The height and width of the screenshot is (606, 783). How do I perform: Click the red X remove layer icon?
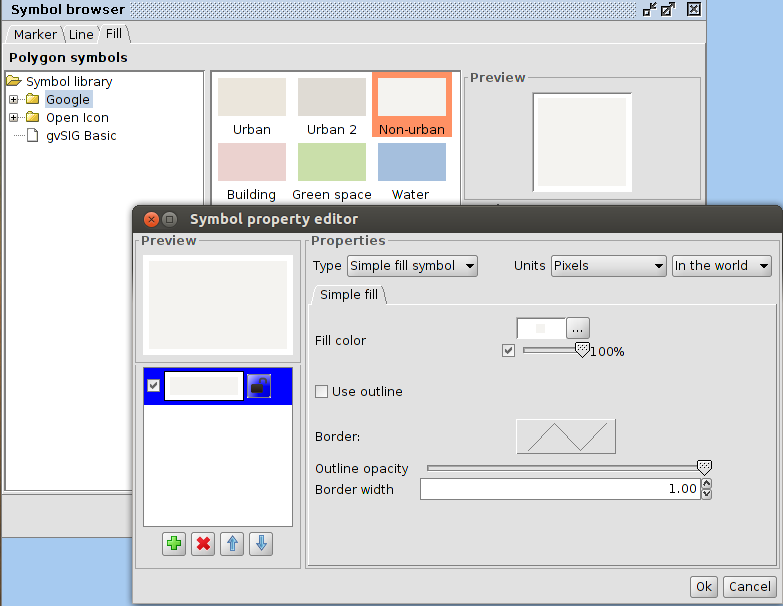204,544
